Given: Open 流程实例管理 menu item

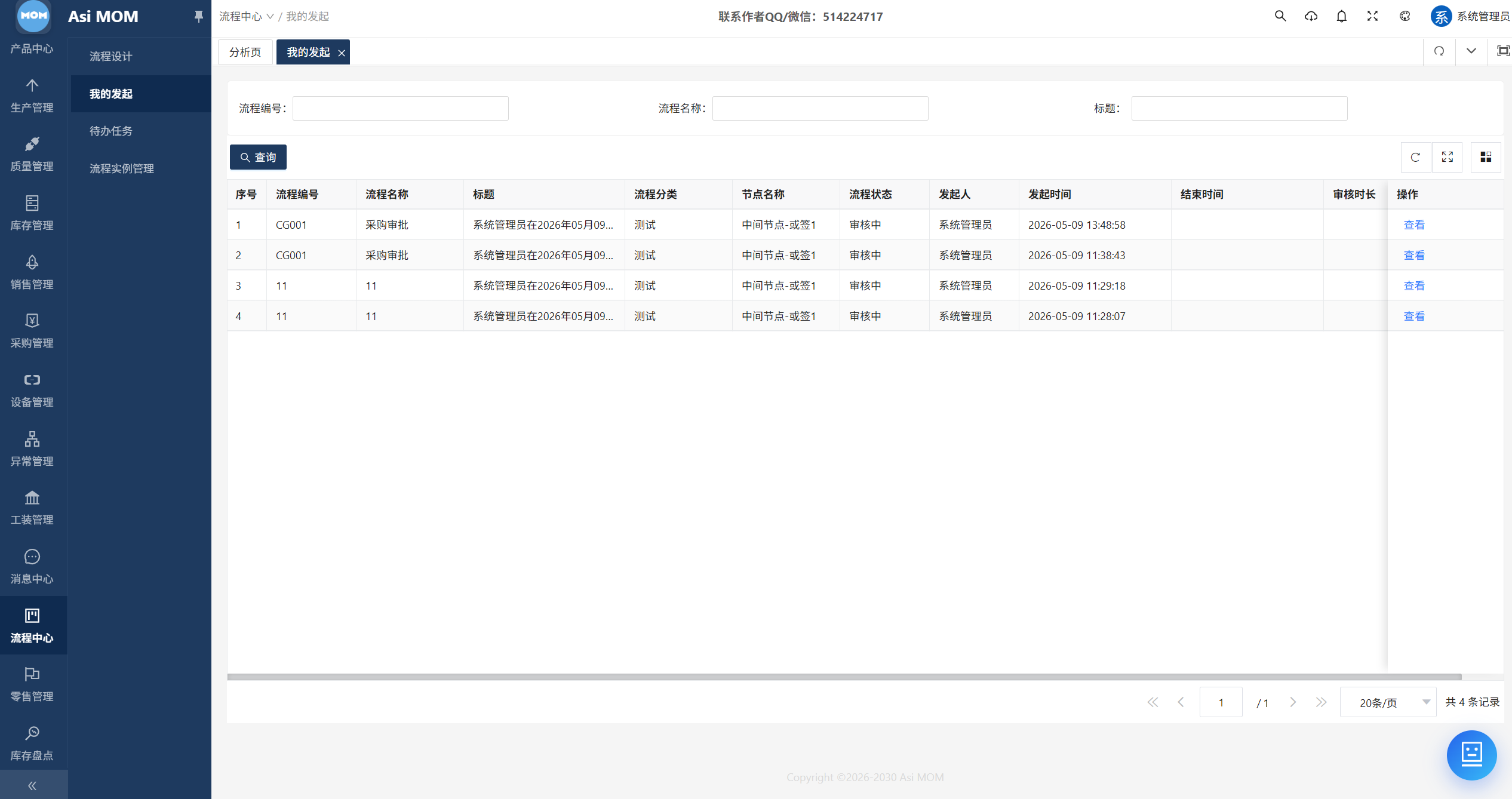Looking at the screenshot, I should click(142, 168).
